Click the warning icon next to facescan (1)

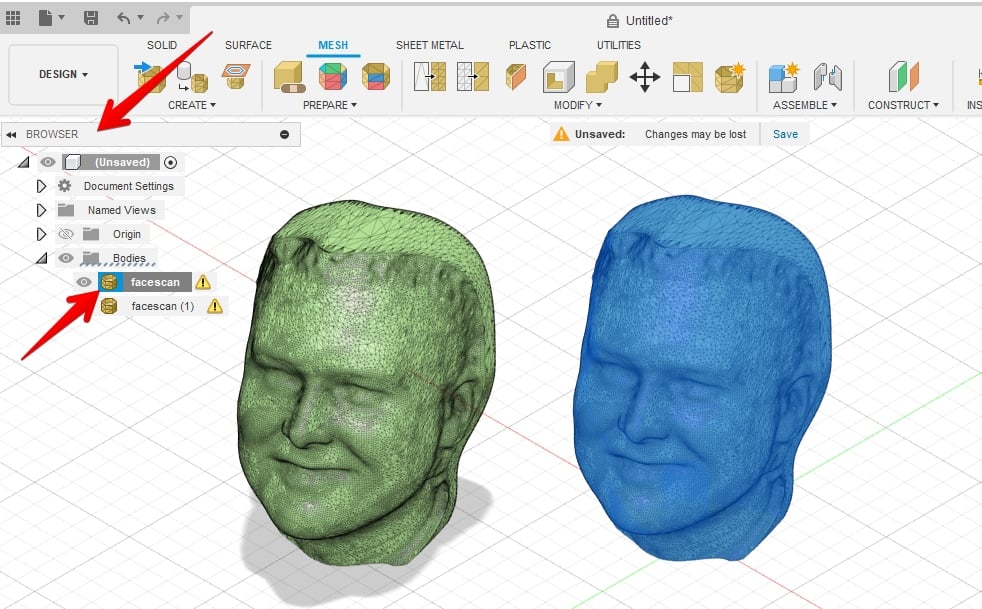[x=215, y=306]
